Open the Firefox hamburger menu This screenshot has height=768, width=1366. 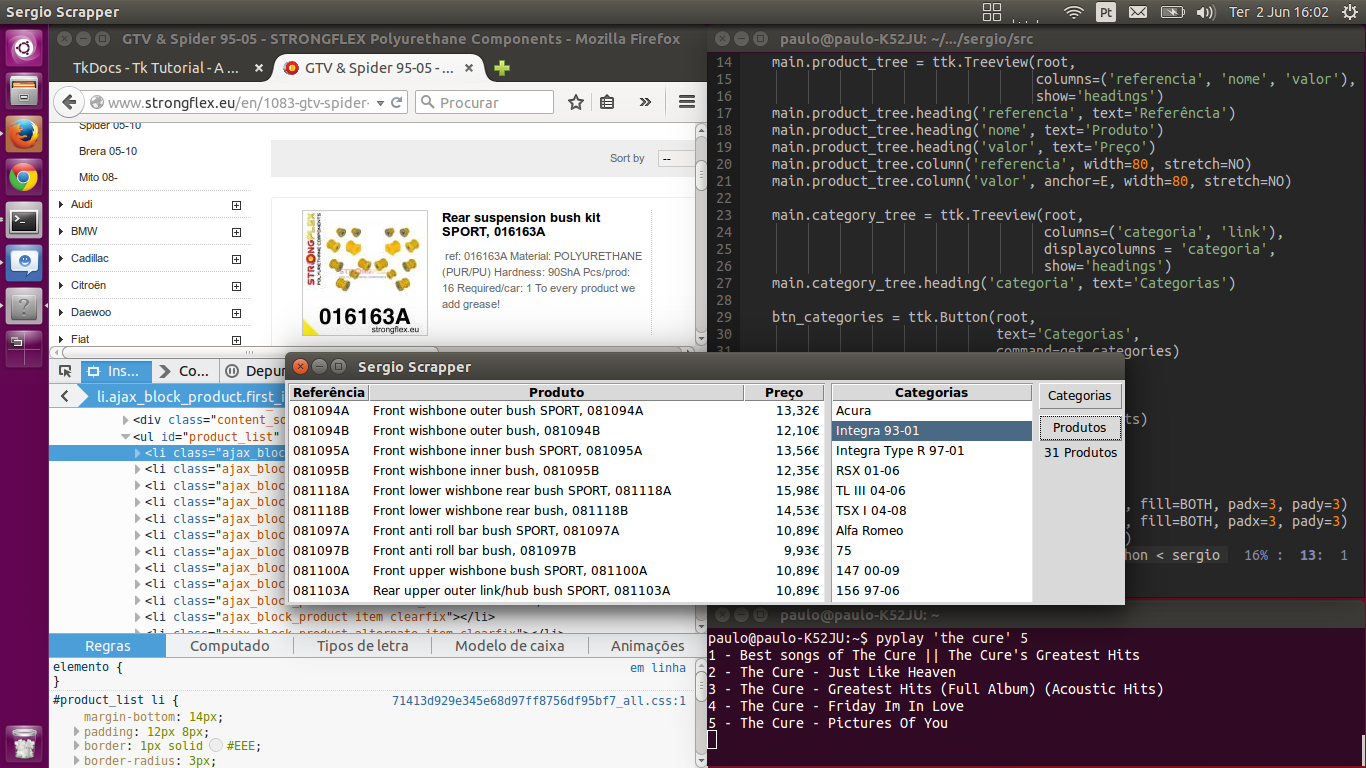pyautogui.click(x=686, y=102)
